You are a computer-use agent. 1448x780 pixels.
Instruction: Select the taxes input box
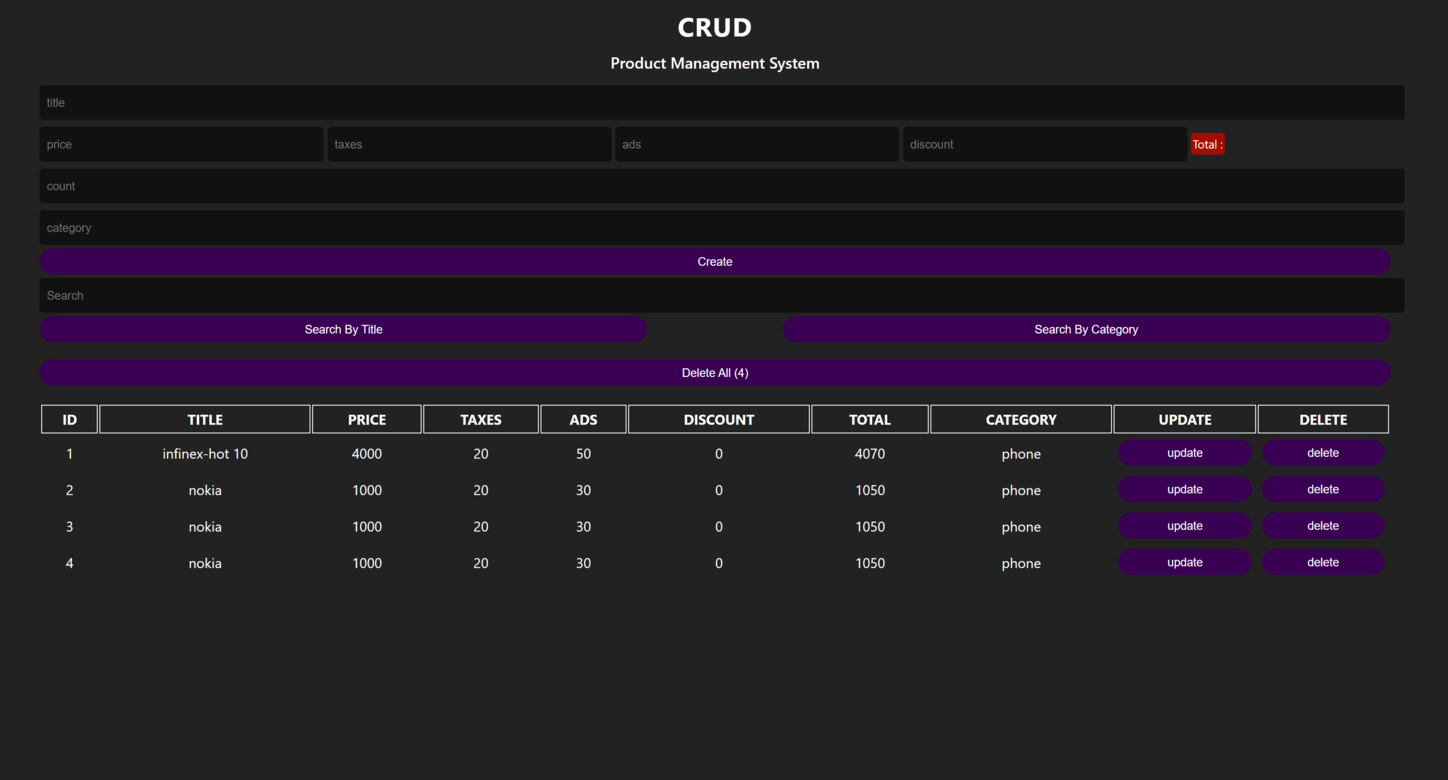(469, 144)
